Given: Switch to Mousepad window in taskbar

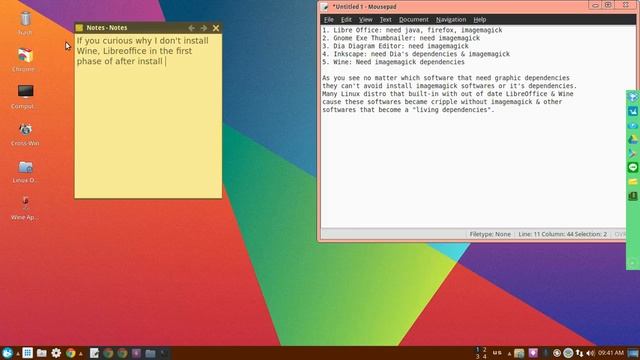Looking at the screenshot, I should tap(94, 353).
